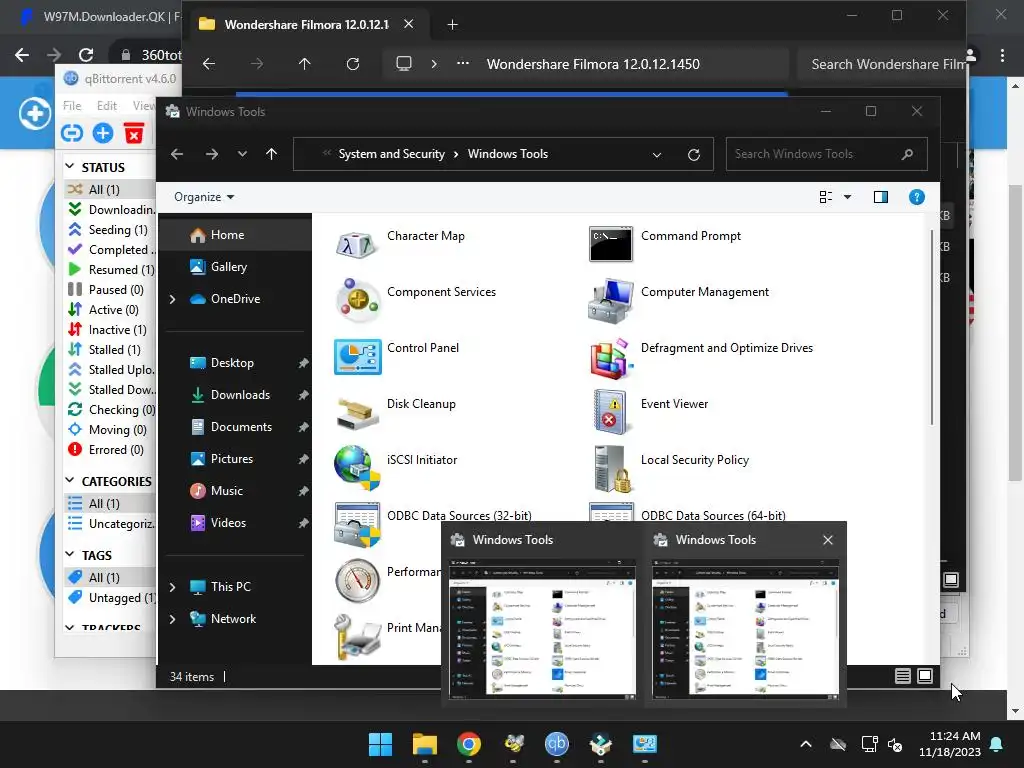Open File Explorer from the taskbar
1024x768 pixels.
(x=424, y=744)
